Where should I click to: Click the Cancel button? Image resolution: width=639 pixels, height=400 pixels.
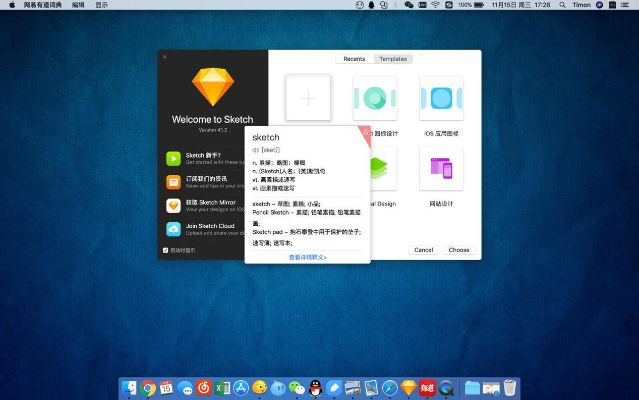(423, 250)
